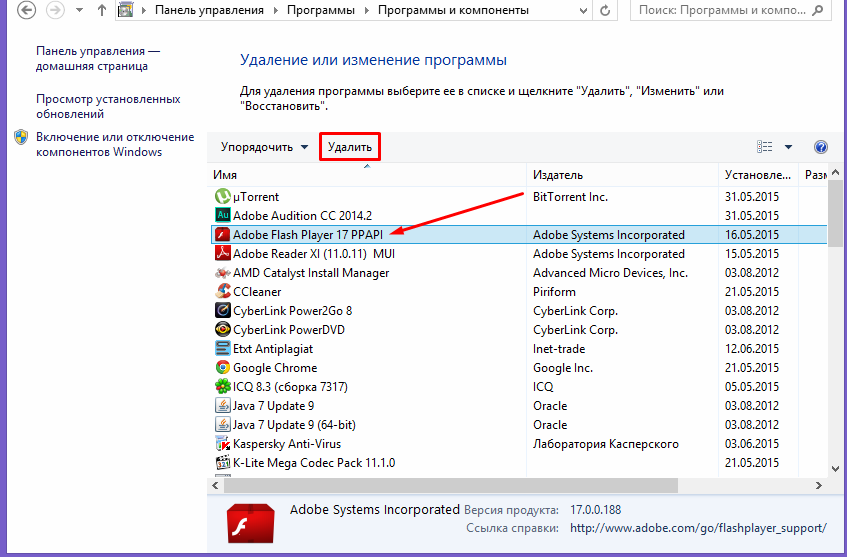Viewport: 847px width, 557px height.
Task: Click the Inet-trade publisher cell
Action: click(x=559, y=348)
